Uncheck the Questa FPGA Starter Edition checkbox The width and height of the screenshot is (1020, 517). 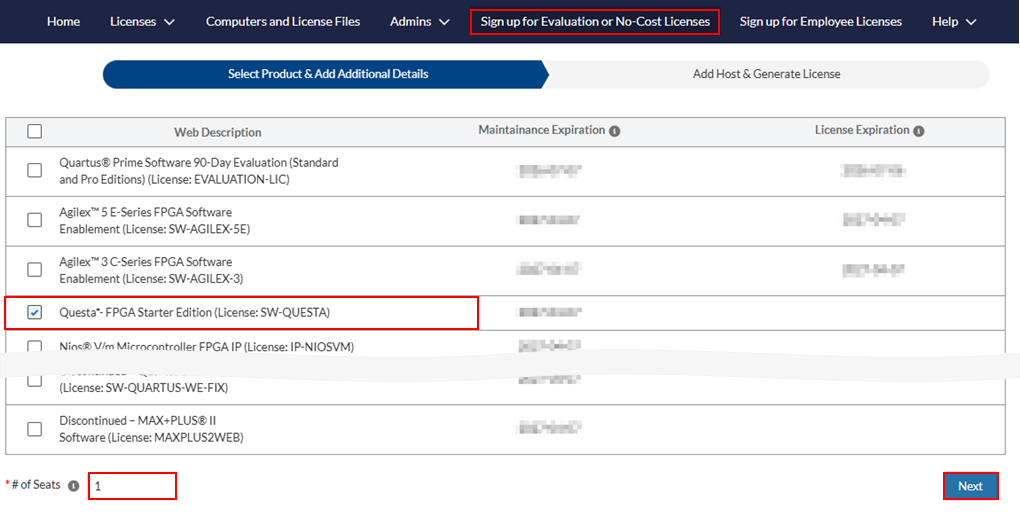click(x=35, y=313)
